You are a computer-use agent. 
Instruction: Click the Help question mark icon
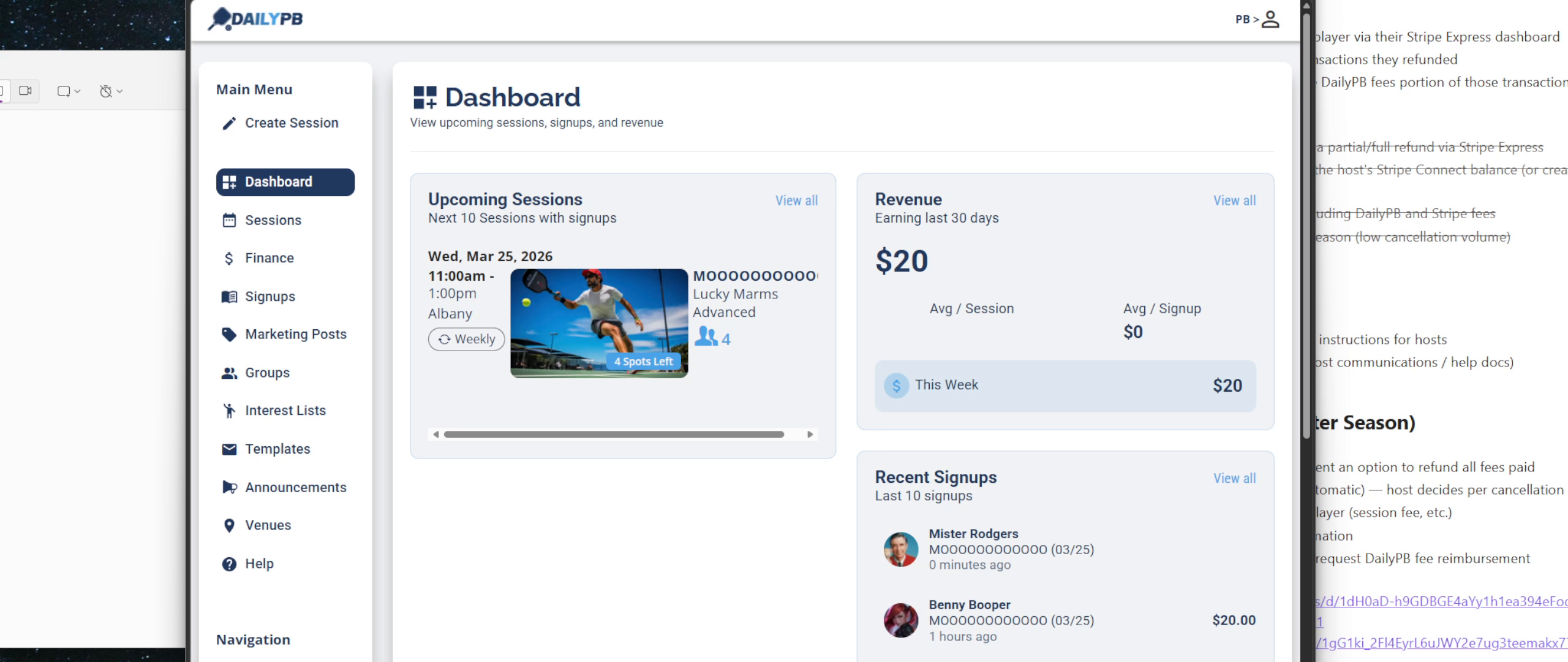coord(229,564)
